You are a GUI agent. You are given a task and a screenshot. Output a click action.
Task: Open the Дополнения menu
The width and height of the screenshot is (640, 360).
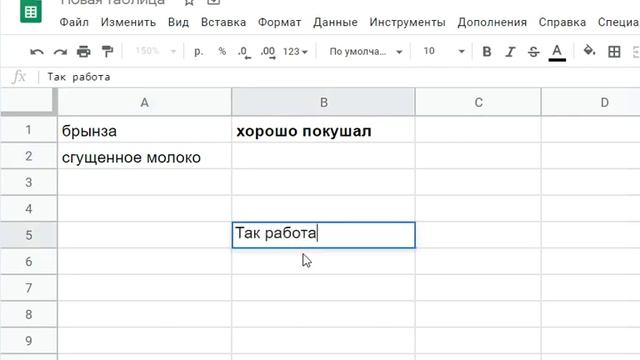pyautogui.click(x=492, y=22)
